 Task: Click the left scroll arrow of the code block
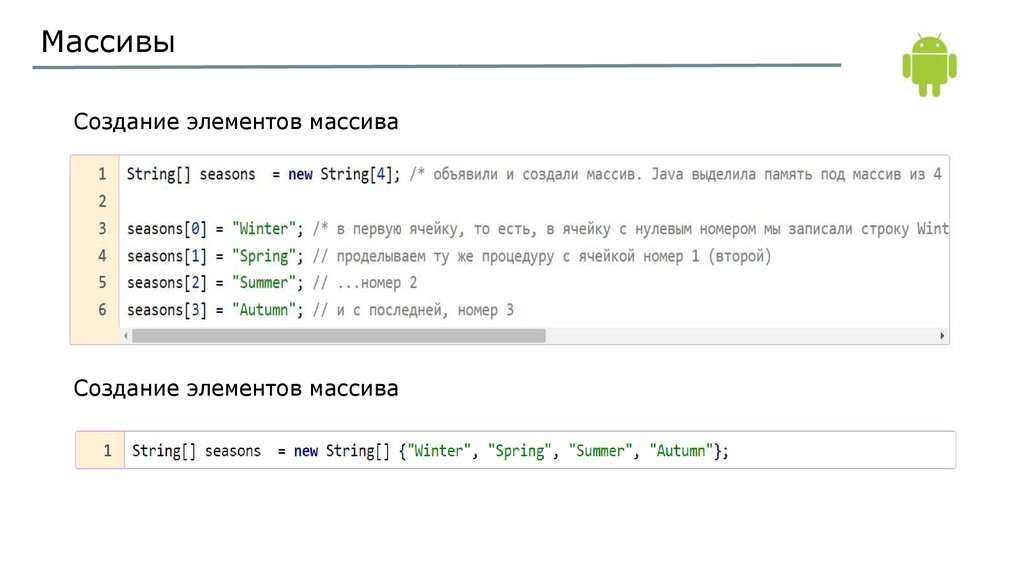point(125,336)
